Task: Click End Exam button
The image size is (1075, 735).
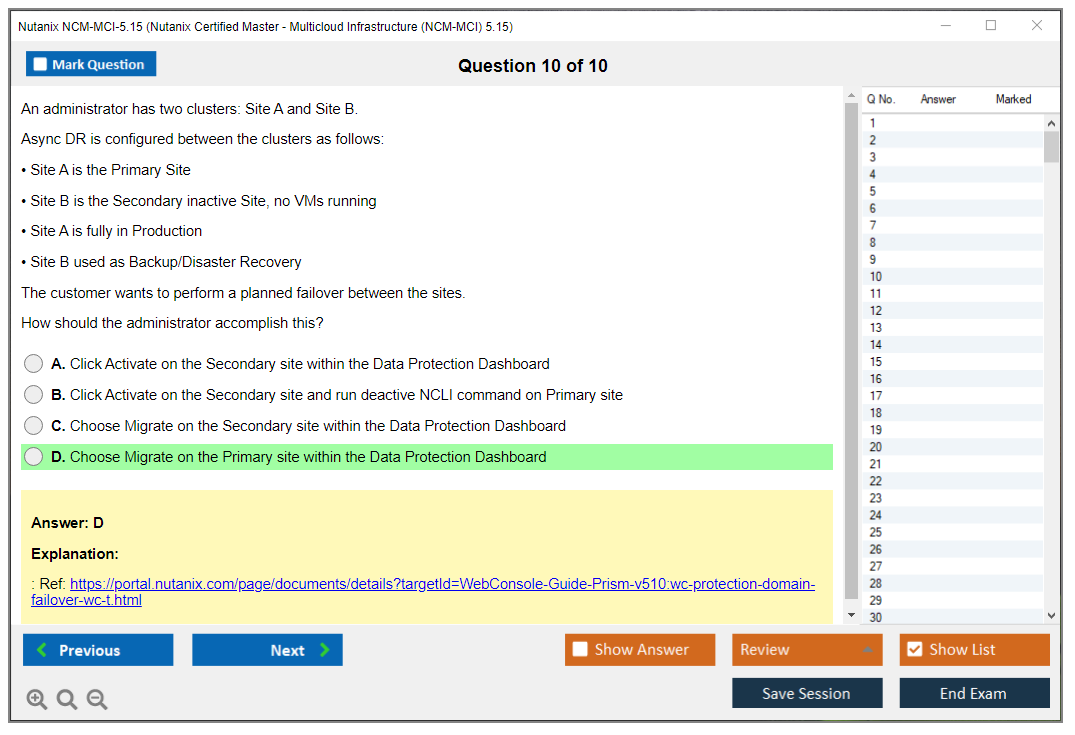Action: click(974, 694)
